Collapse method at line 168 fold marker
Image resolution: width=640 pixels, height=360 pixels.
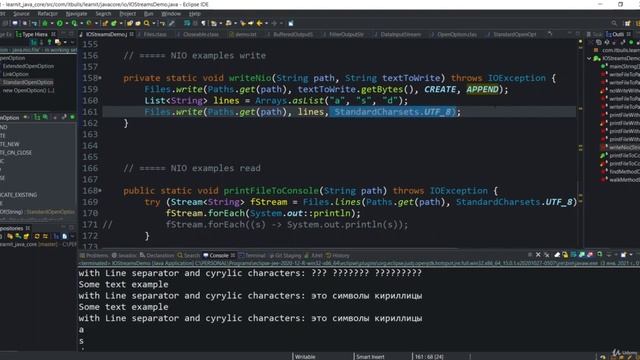100,191
